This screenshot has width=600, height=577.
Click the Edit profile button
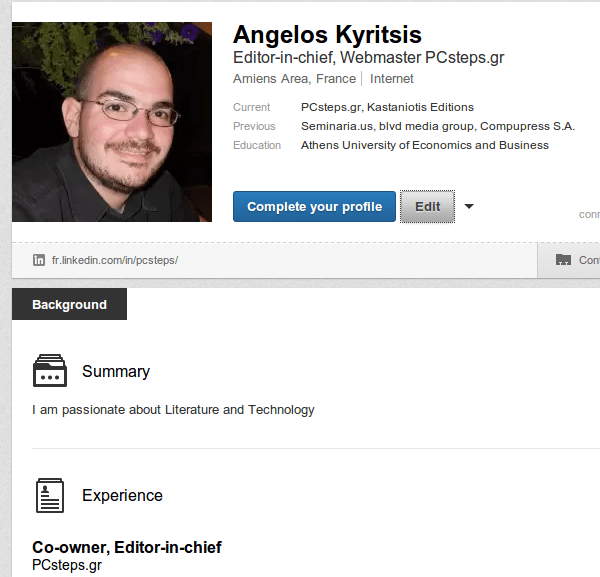(x=427, y=207)
